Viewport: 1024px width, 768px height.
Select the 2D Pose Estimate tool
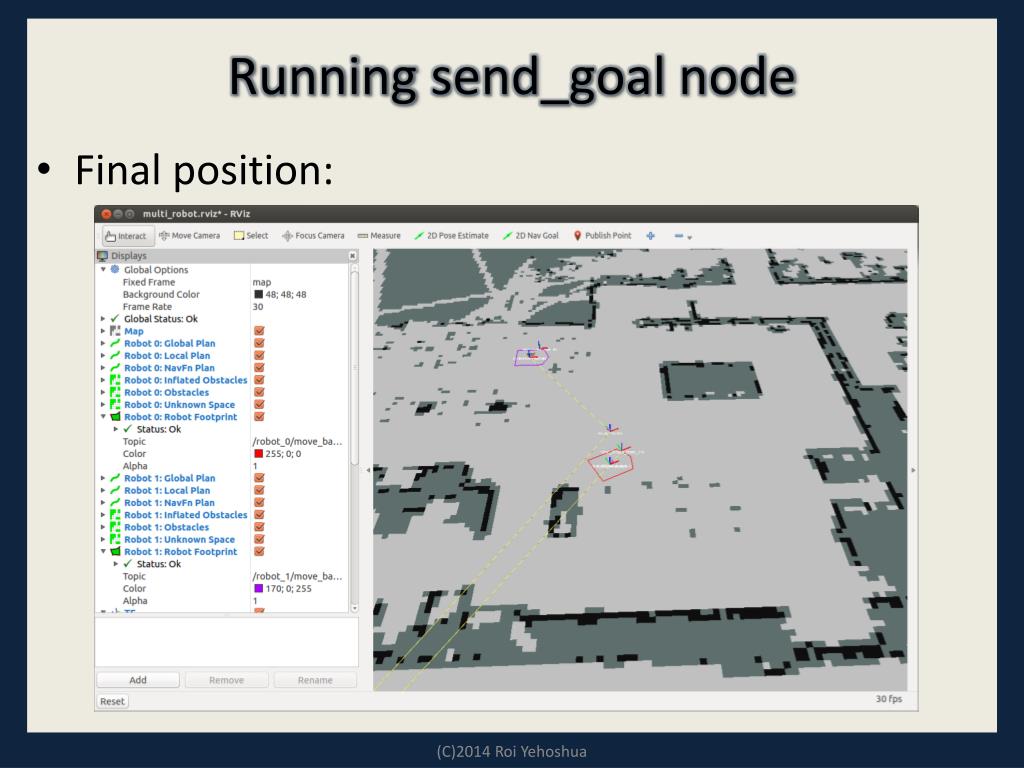pos(451,236)
